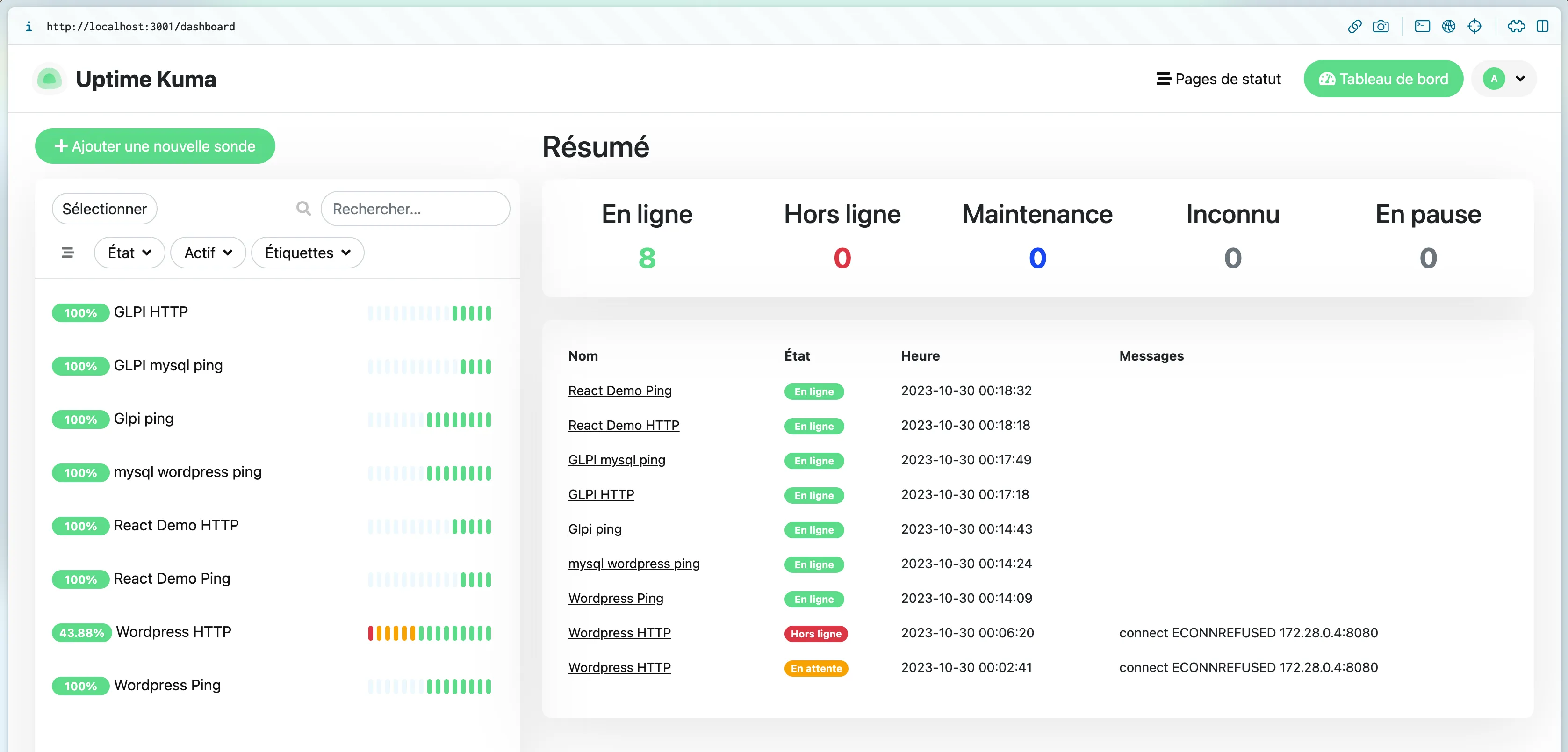Click the 43.88% uptime badge
The width and height of the screenshot is (1568, 752).
pos(81,633)
